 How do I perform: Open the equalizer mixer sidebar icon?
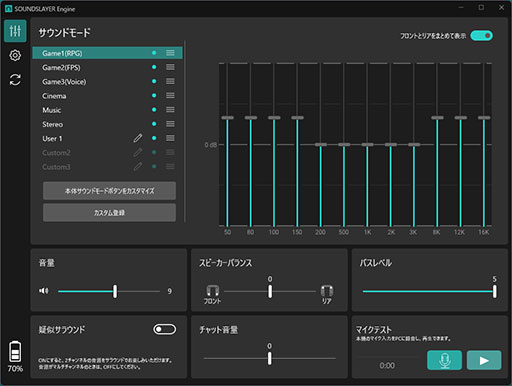[x=15, y=31]
